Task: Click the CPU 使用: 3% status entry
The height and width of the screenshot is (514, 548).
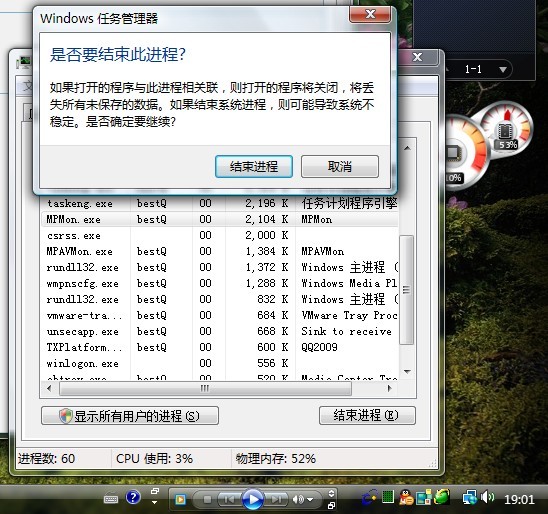Action: (154, 458)
